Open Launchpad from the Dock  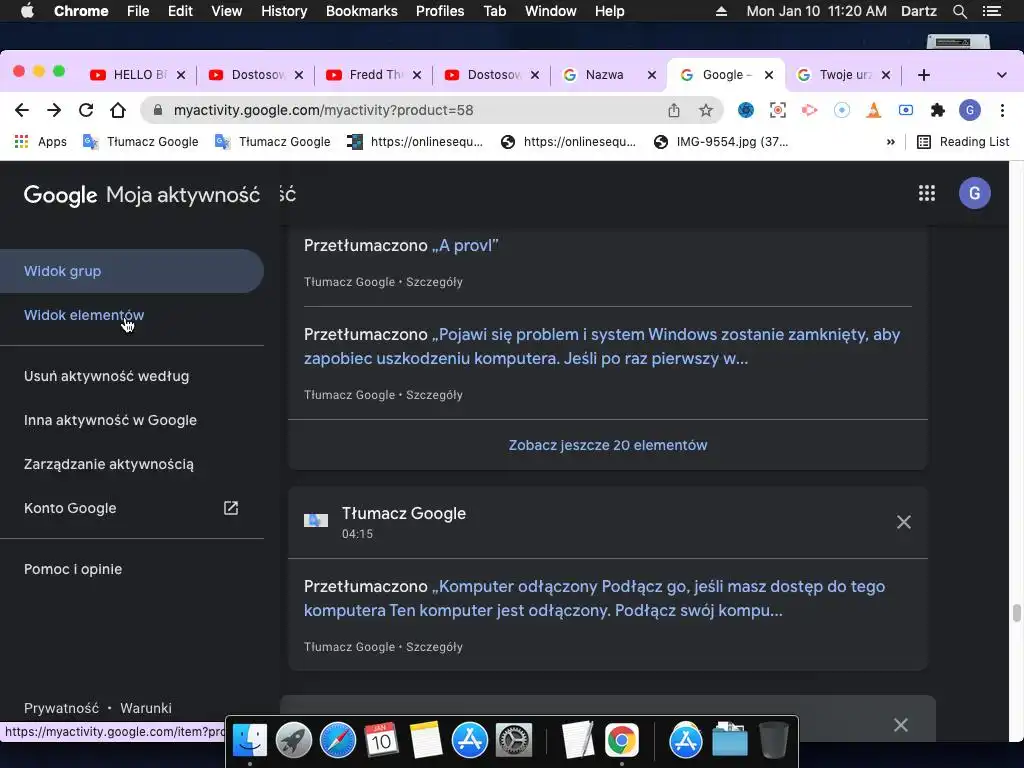294,741
